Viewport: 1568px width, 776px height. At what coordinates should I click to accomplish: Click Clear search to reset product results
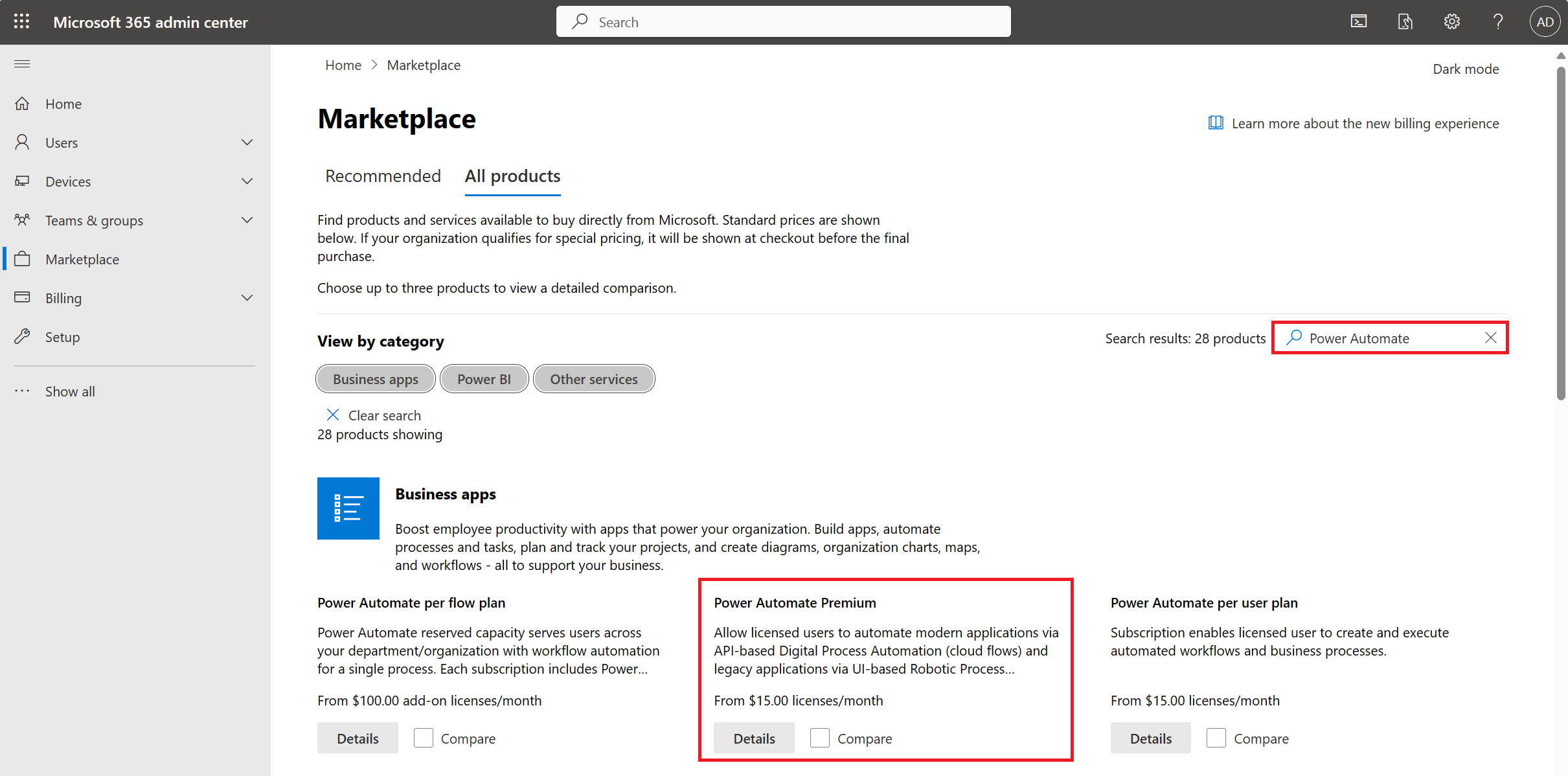[375, 414]
